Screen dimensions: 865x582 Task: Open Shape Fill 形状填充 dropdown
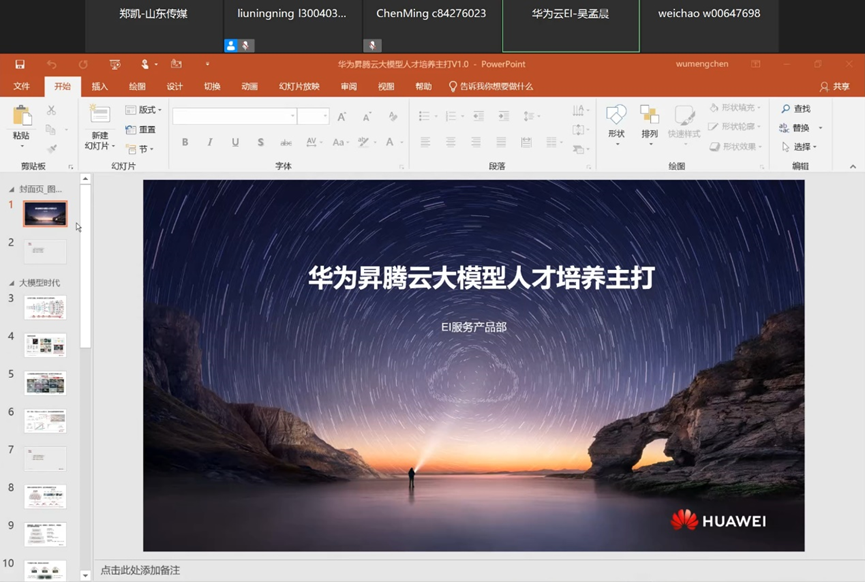click(x=735, y=108)
